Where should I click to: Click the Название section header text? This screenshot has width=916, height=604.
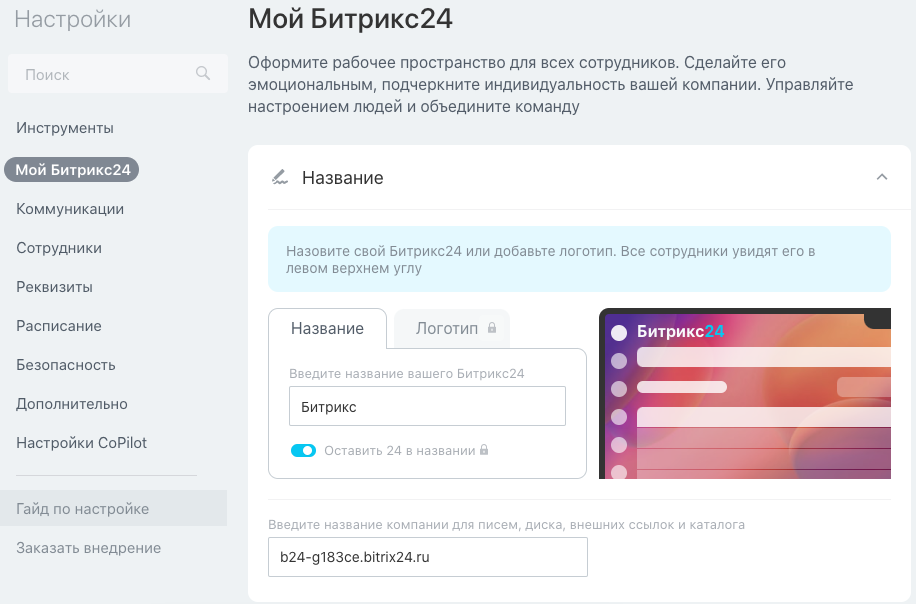[x=342, y=178]
